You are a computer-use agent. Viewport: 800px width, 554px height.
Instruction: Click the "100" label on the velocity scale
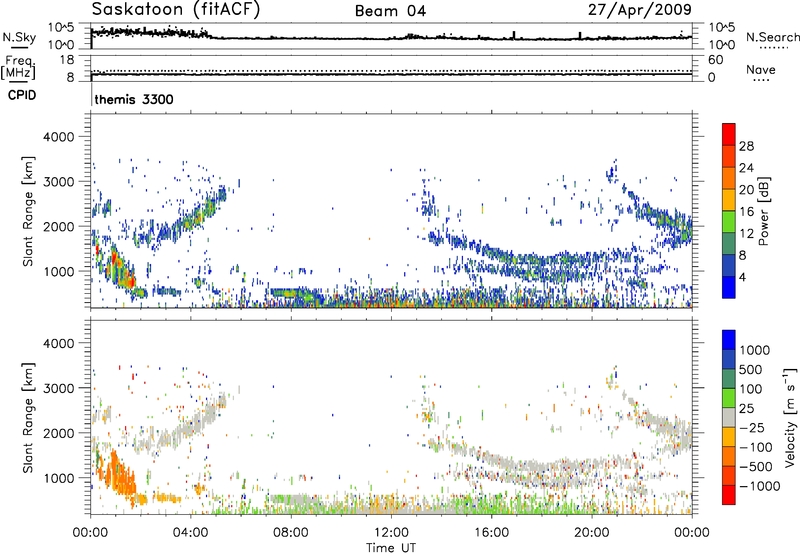pos(750,389)
